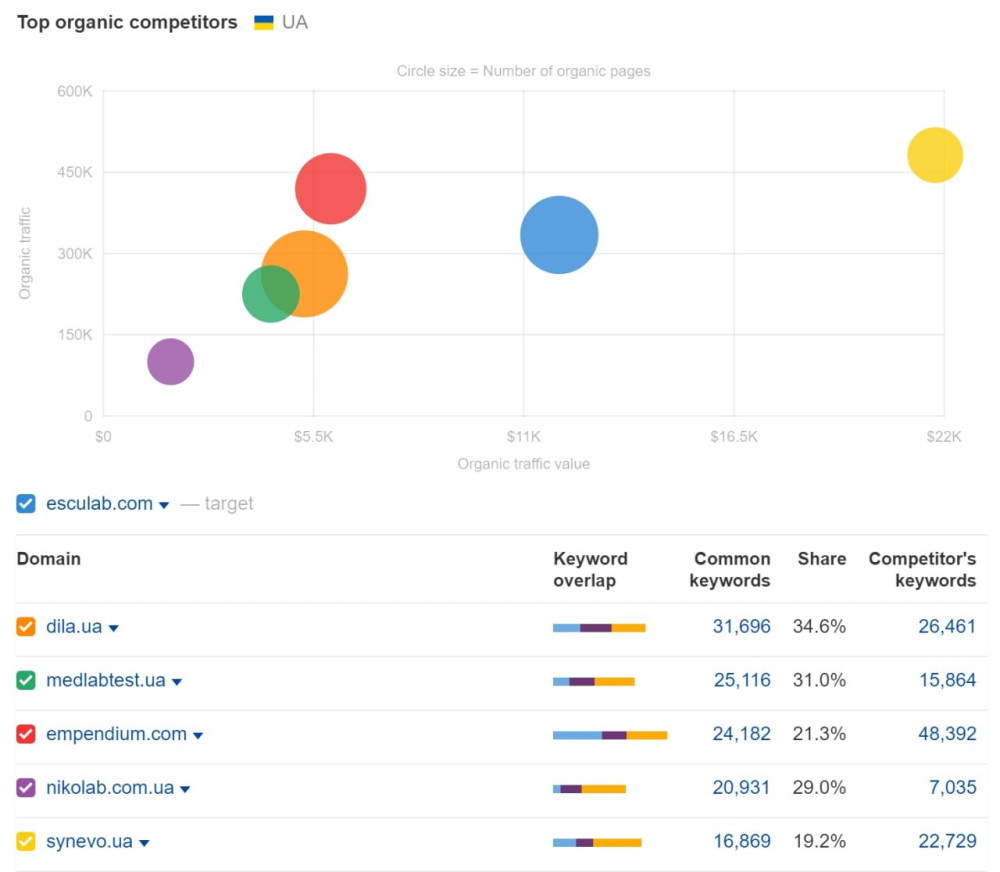Click the 31.0% share value

point(820,680)
